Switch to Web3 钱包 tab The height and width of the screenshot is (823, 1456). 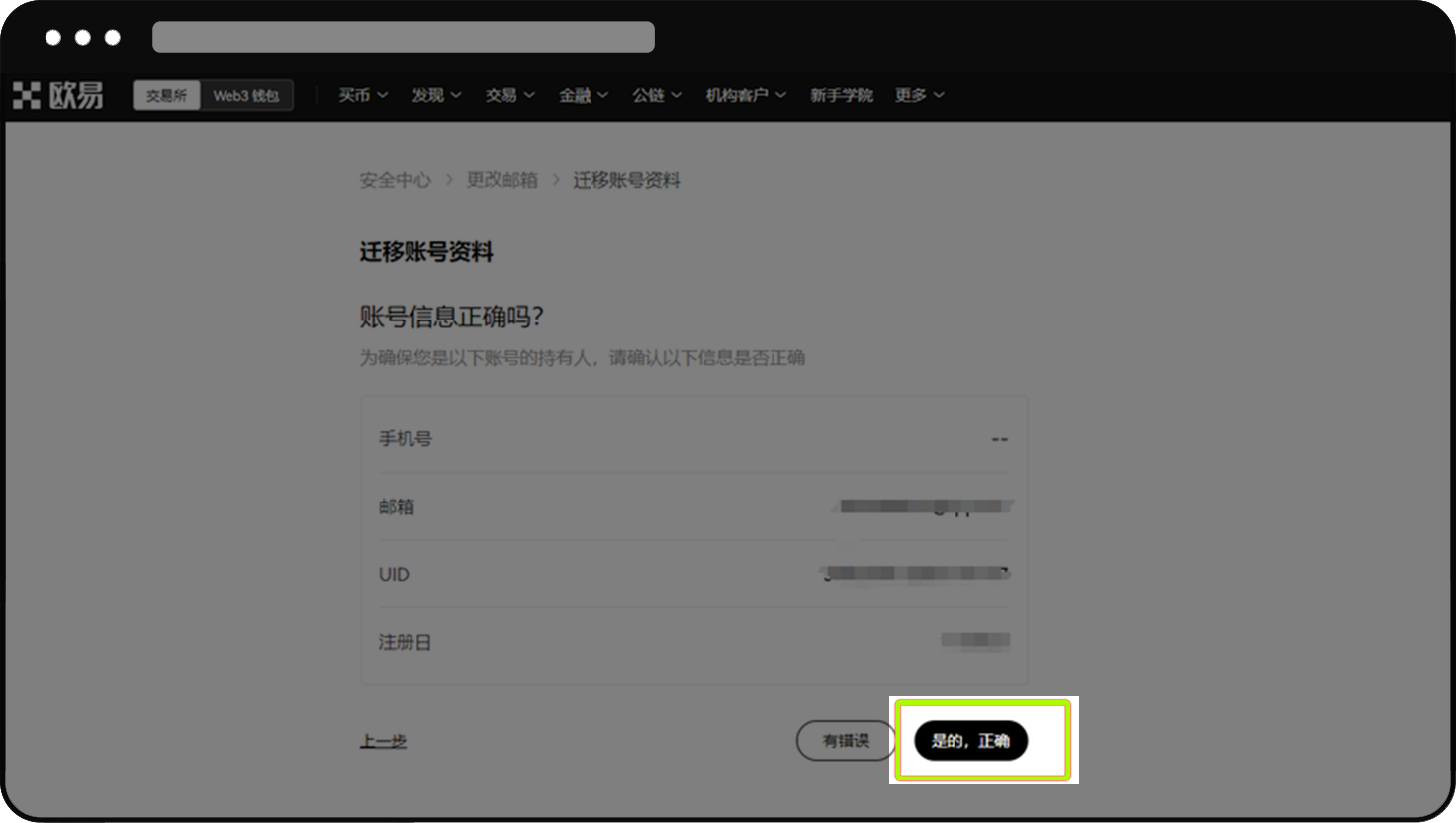pyautogui.click(x=245, y=95)
